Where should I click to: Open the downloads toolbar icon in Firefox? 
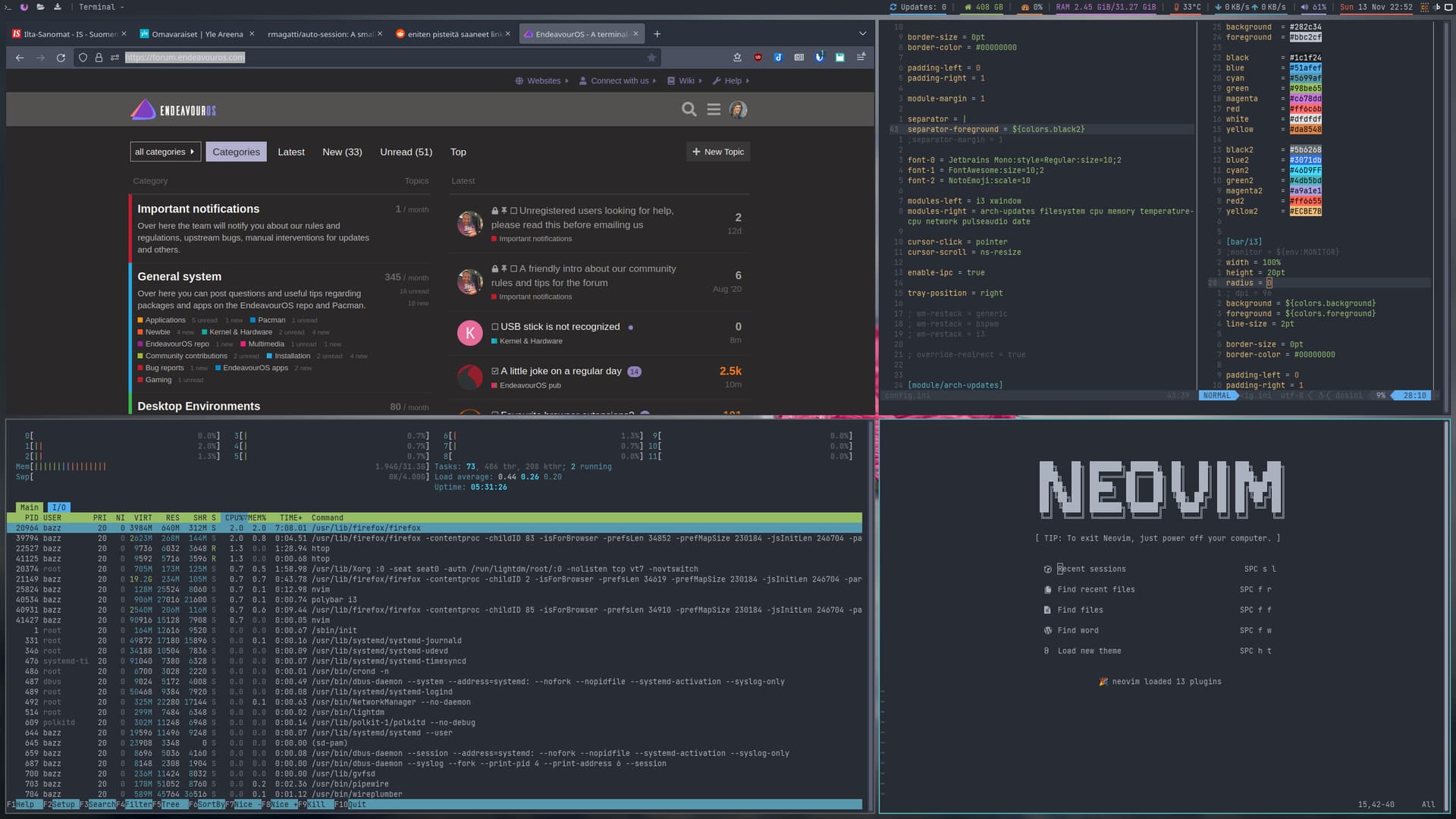click(737, 58)
